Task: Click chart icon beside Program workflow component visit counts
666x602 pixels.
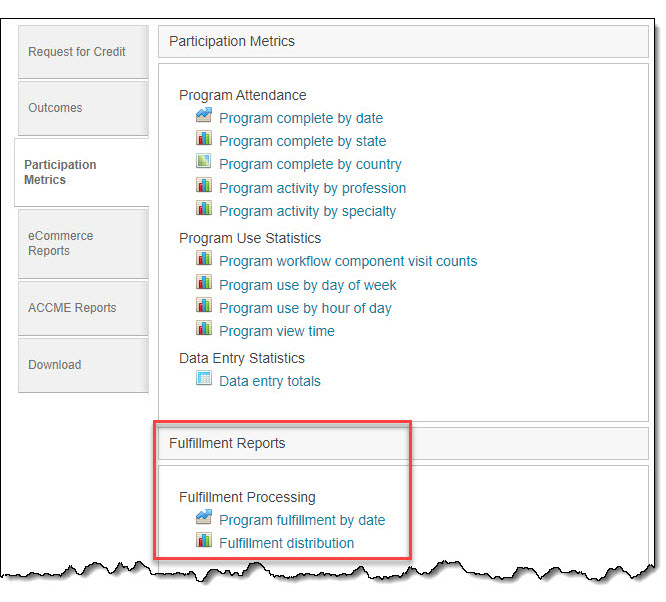Action: click(204, 260)
